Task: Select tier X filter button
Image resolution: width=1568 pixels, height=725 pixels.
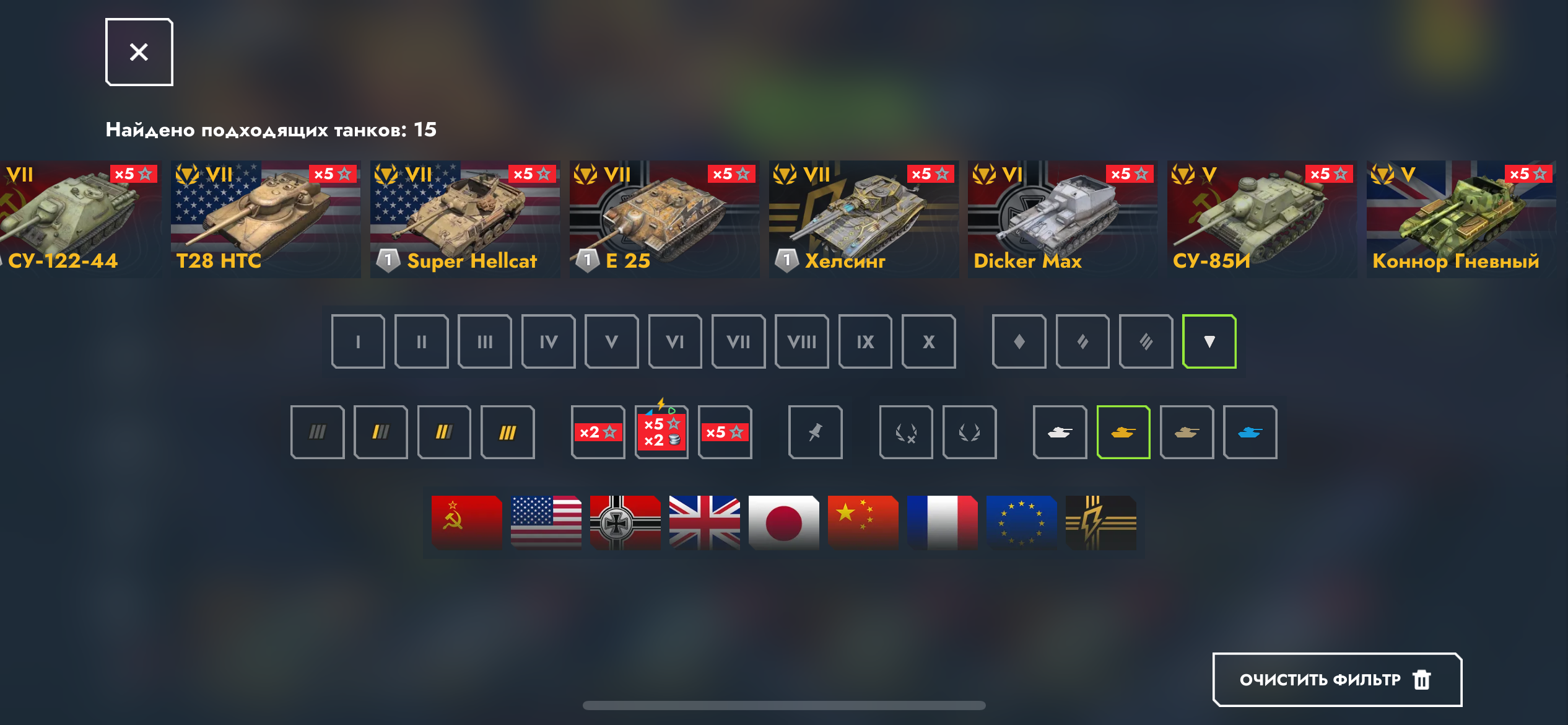Action: coord(928,341)
